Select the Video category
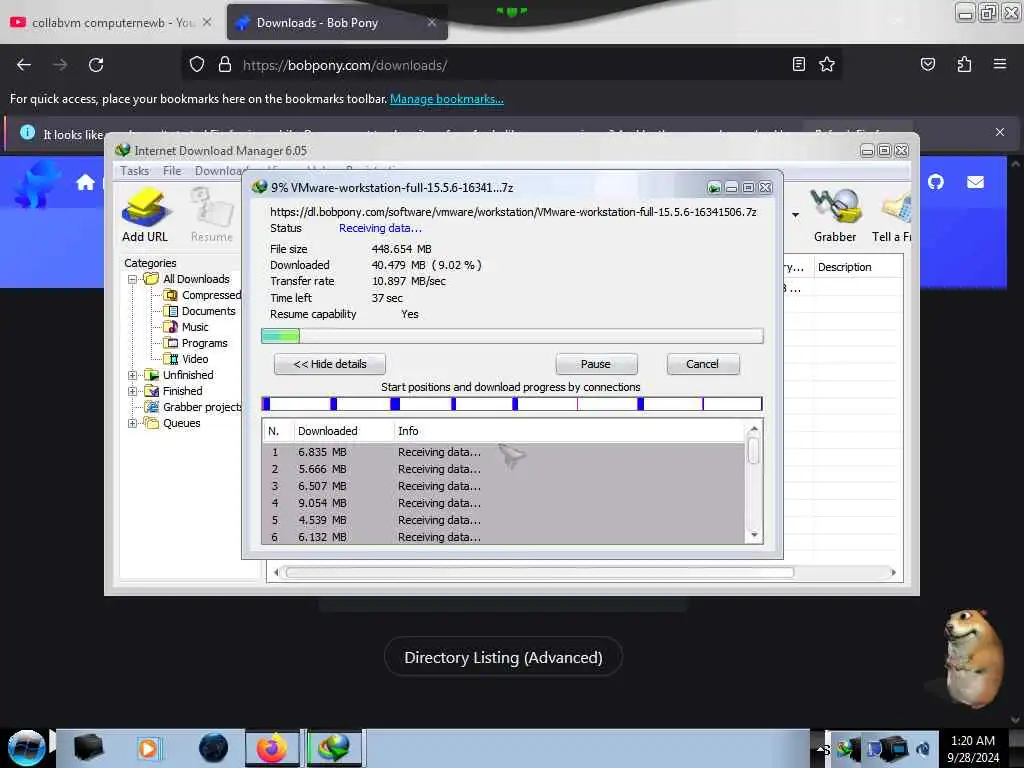Viewport: 1024px width, 768px height. (186, 359)
